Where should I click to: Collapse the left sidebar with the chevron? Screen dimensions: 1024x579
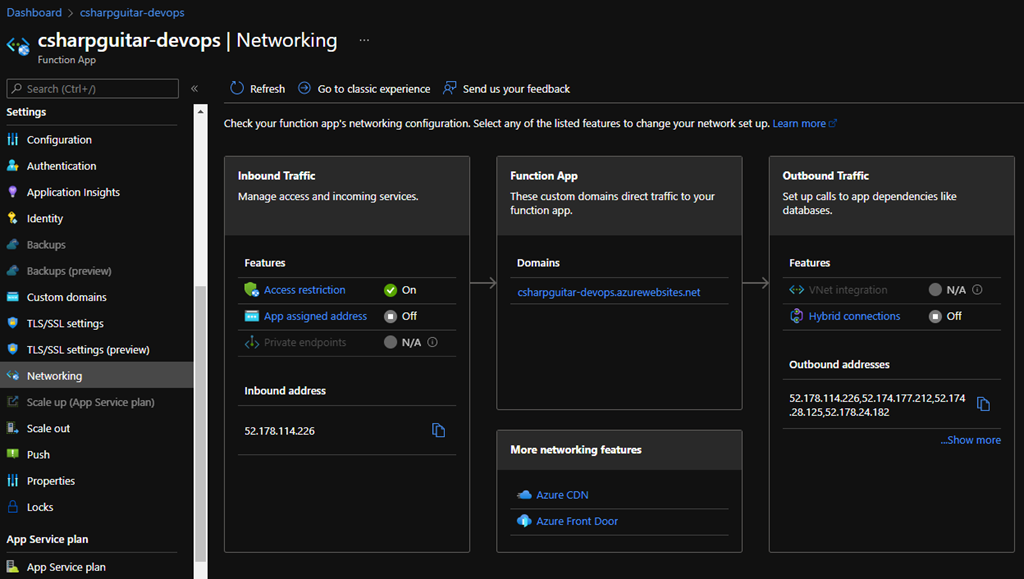pos(194,89)
